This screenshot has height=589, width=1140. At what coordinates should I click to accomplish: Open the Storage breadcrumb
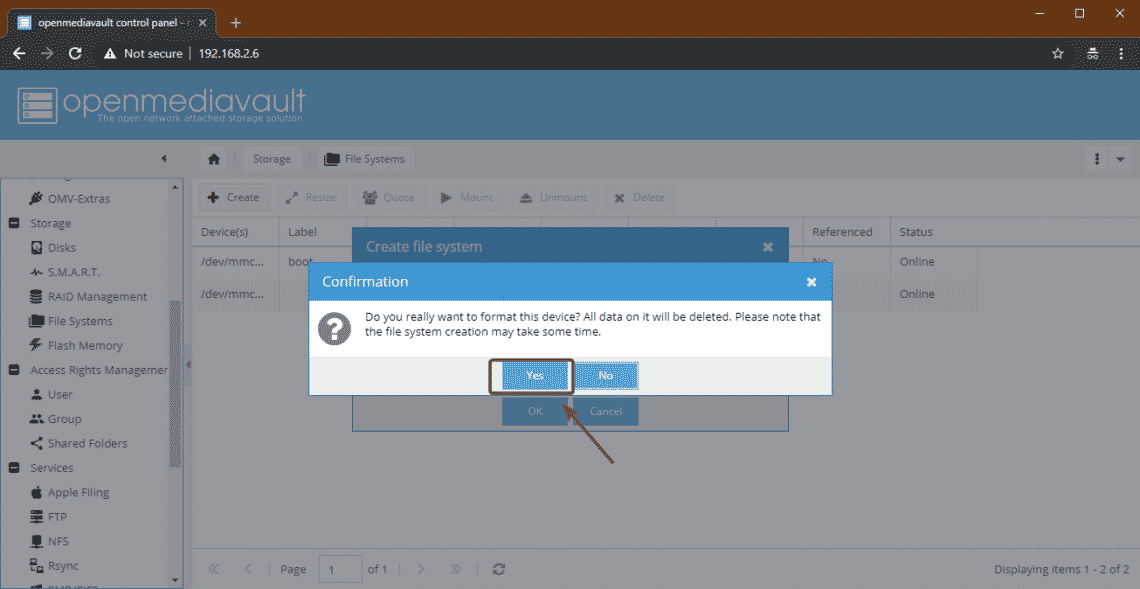(272, 159)
